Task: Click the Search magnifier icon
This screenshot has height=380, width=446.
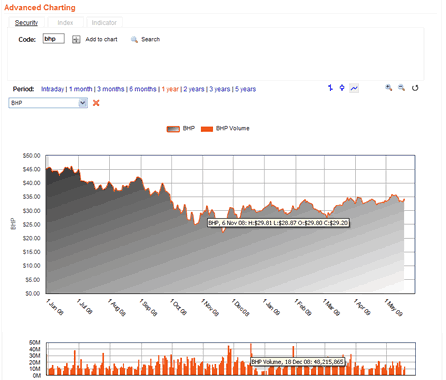Action: [x=134, y=39]
